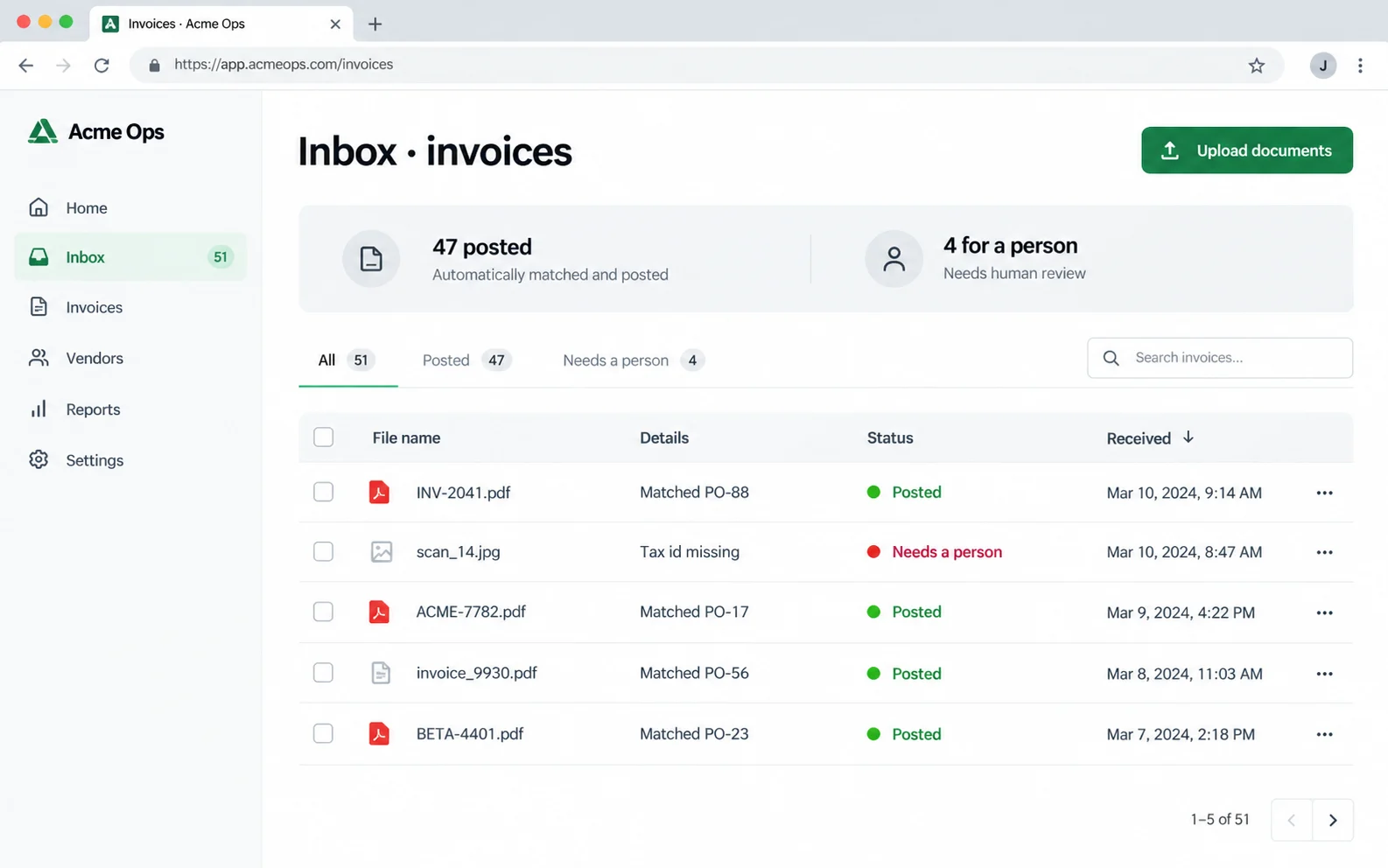The height and width of the screenshot is (868, 1388).
Task: Click the Tax id missing detail
Action: (x=690, y=552)
